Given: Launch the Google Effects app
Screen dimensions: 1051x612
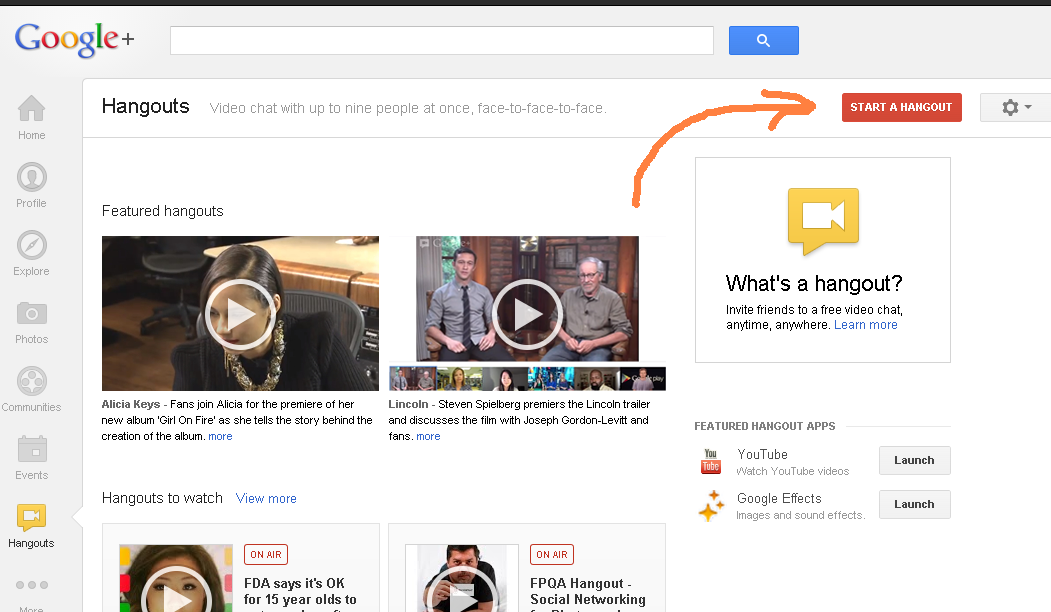Looking at the screenshot, I should (x=914, y=504).
